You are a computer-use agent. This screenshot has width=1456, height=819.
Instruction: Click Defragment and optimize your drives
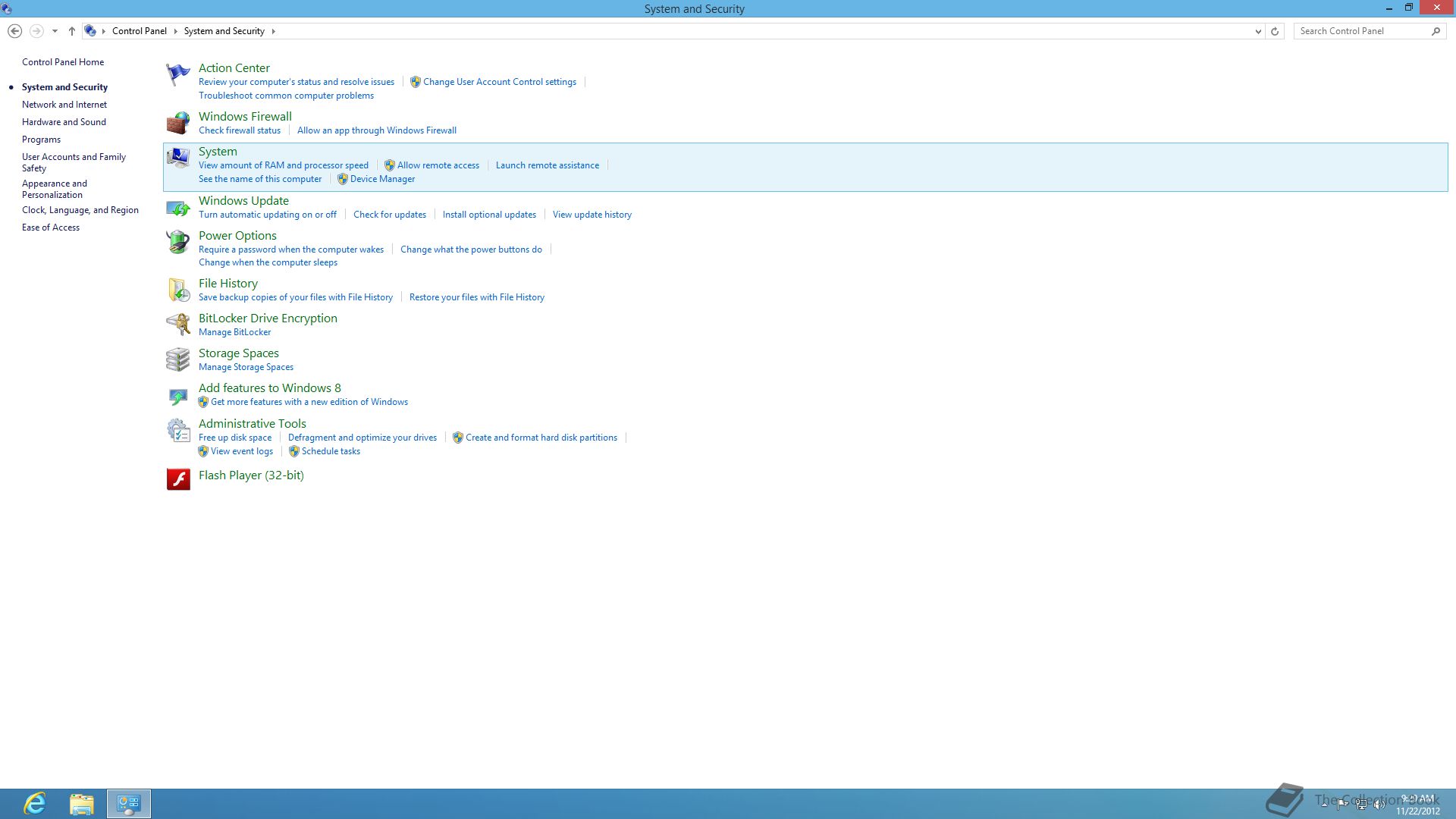pyautogui.click(x=362, y=438)
